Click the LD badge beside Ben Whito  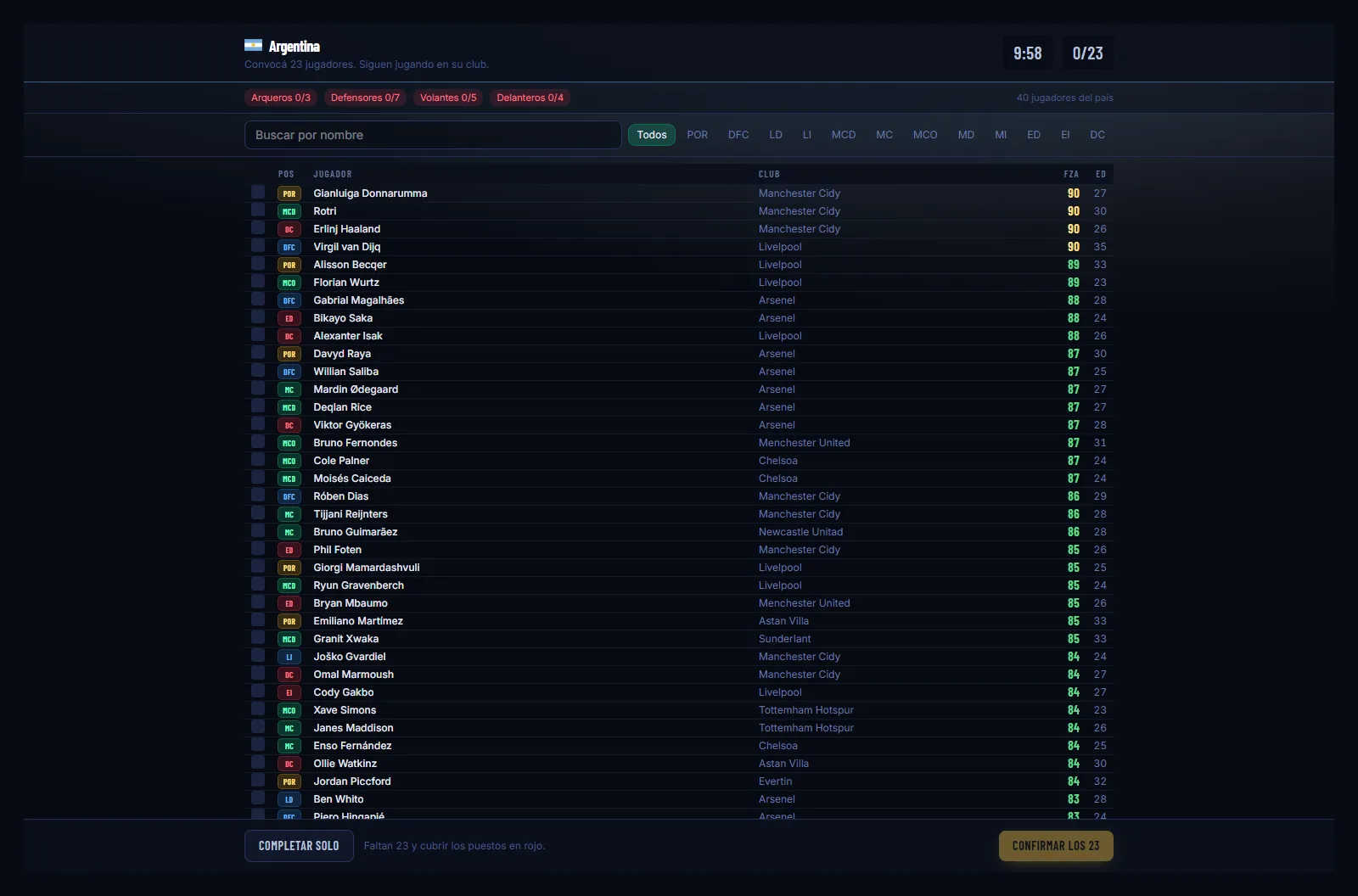289,799
